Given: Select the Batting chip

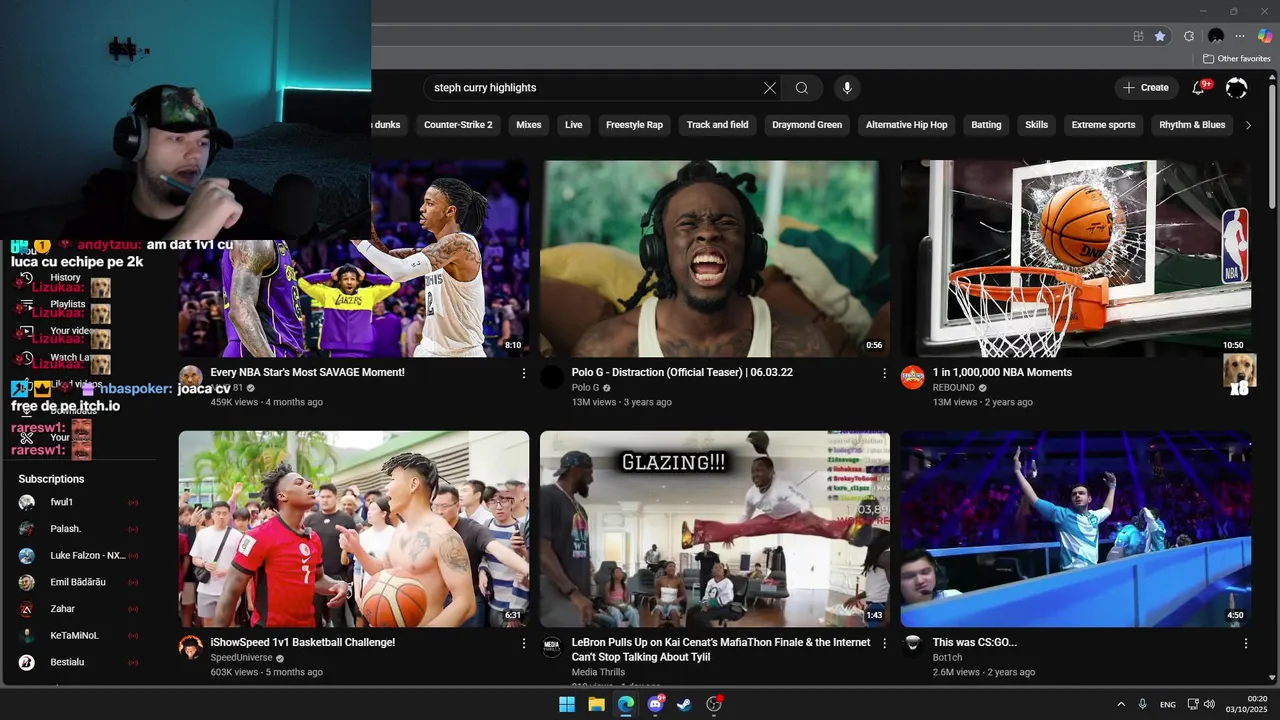Looking at the screenshot, I should 986,125.
